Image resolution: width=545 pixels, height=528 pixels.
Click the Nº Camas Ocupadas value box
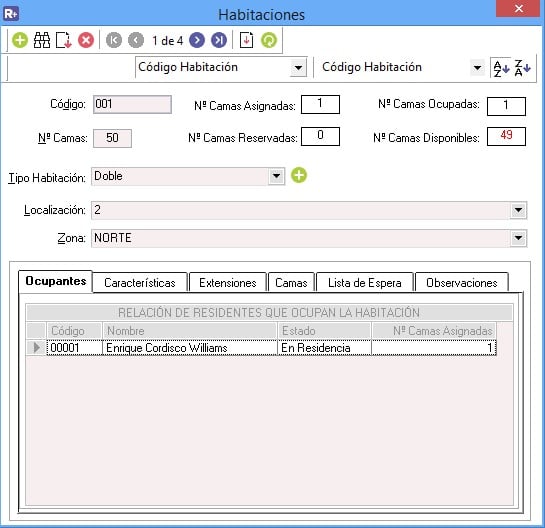pos(506,106)
